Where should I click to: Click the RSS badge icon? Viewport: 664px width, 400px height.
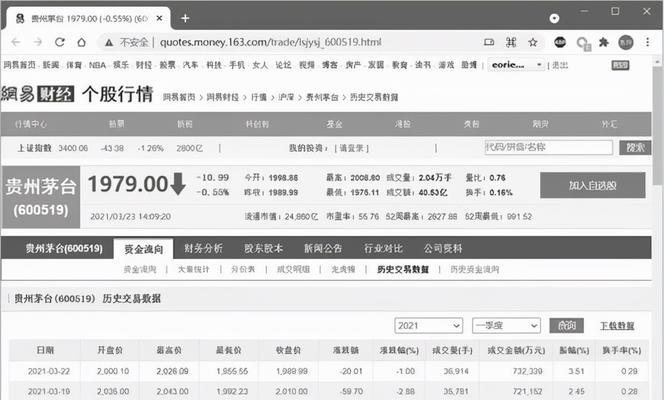coord(620,65)
